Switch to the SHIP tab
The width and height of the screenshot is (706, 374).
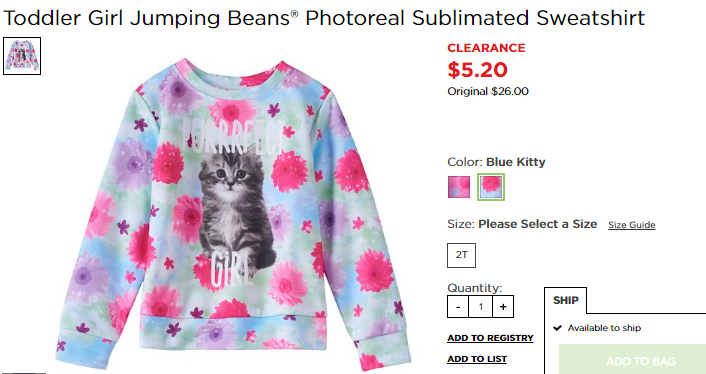[566, 300]
